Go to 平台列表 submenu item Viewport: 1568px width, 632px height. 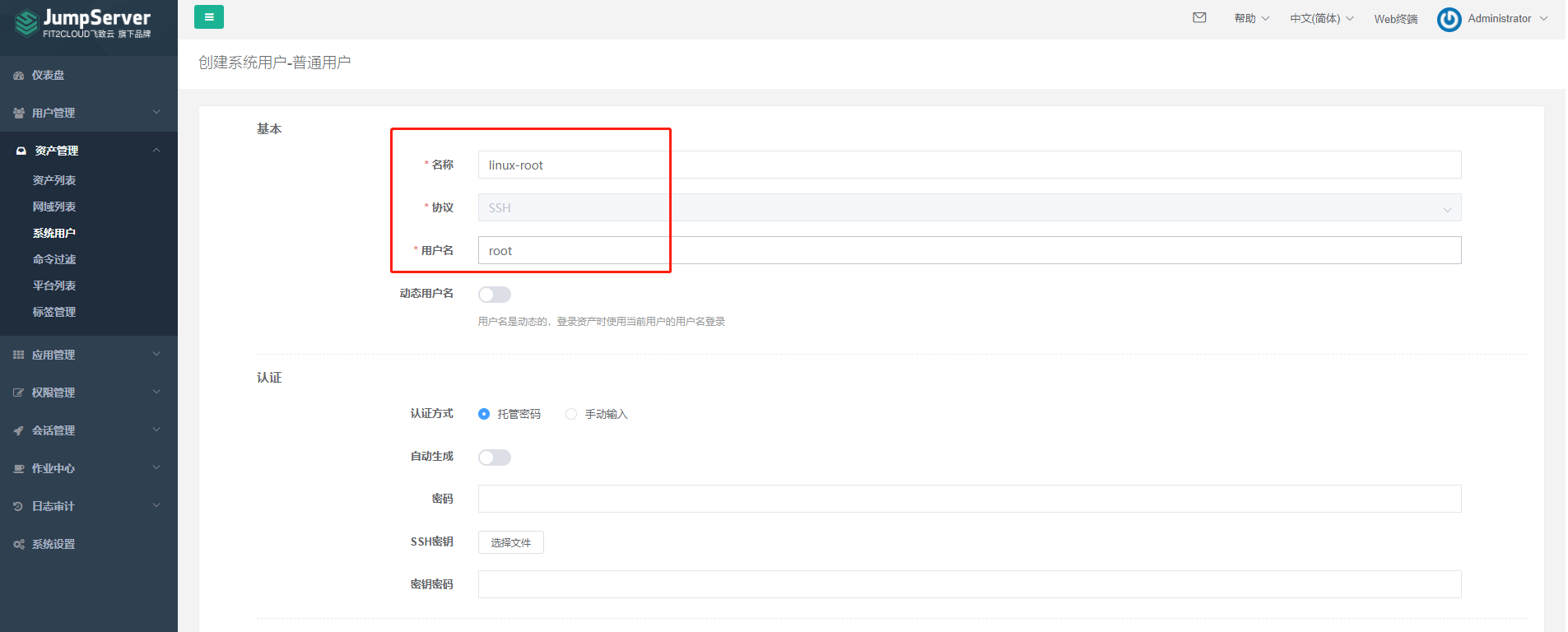[x=54, y=286]
